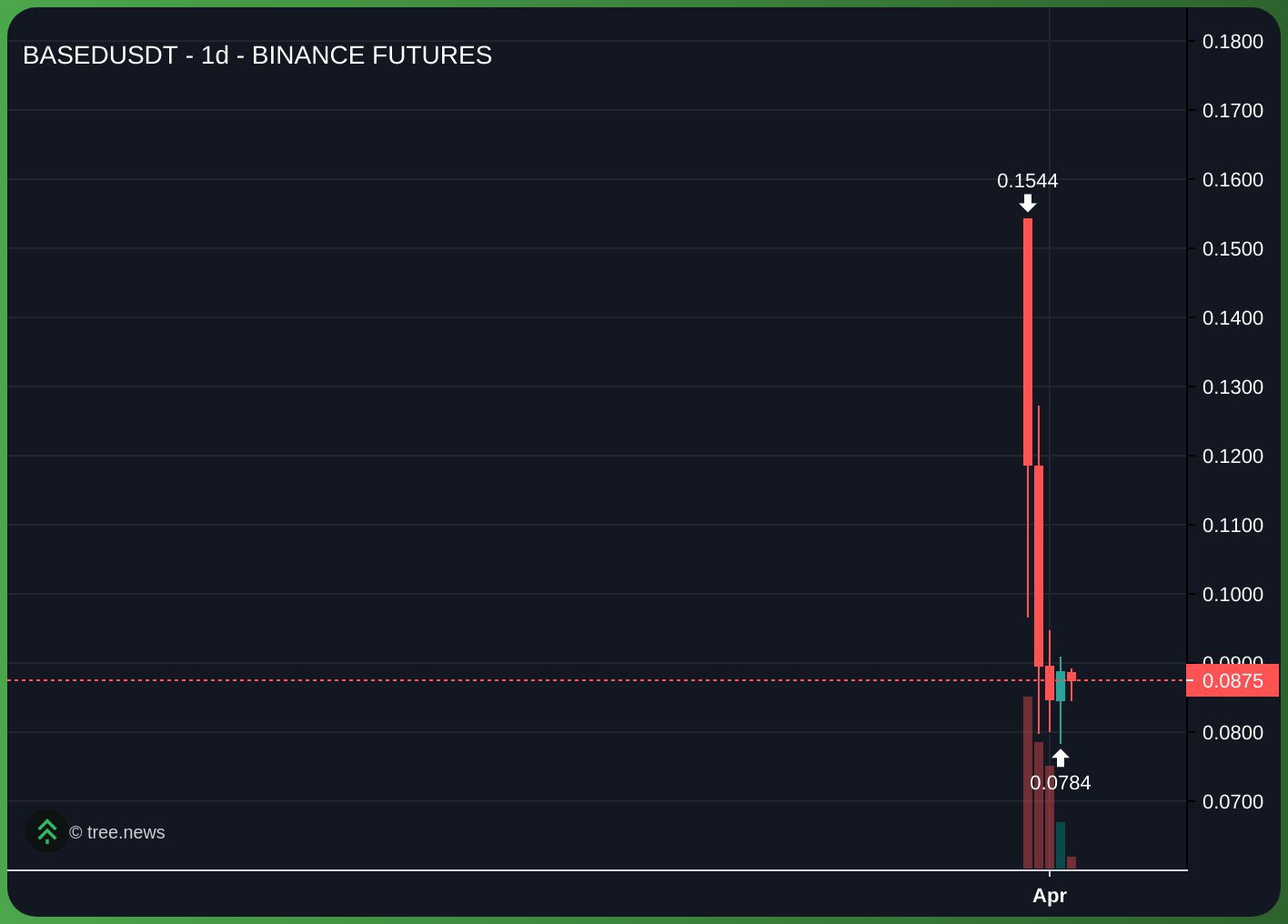Click the 0.0700 price axis label
Viewport: 1288px width, 924px height.
click(x=1233, y=802)
